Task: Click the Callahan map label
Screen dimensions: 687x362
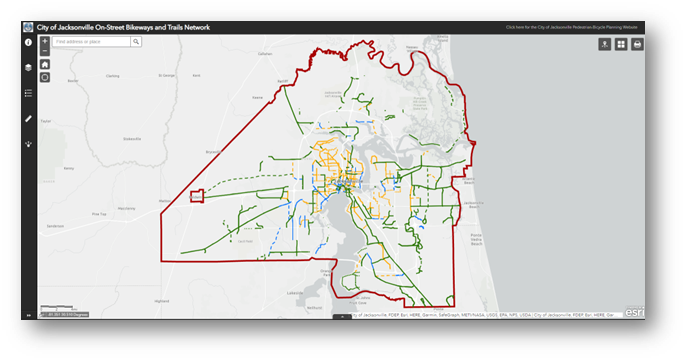Action: (x=265, y=54)
